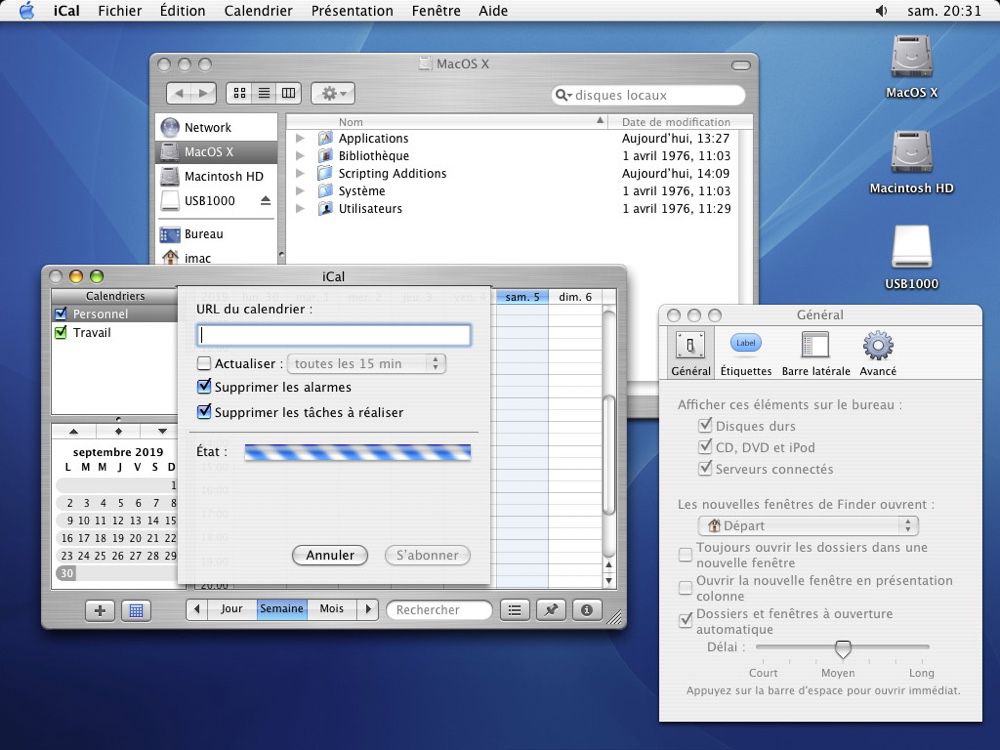Open the Étiquettes preferences pane
Screen dimensions: 1000x750
point(746,353)
